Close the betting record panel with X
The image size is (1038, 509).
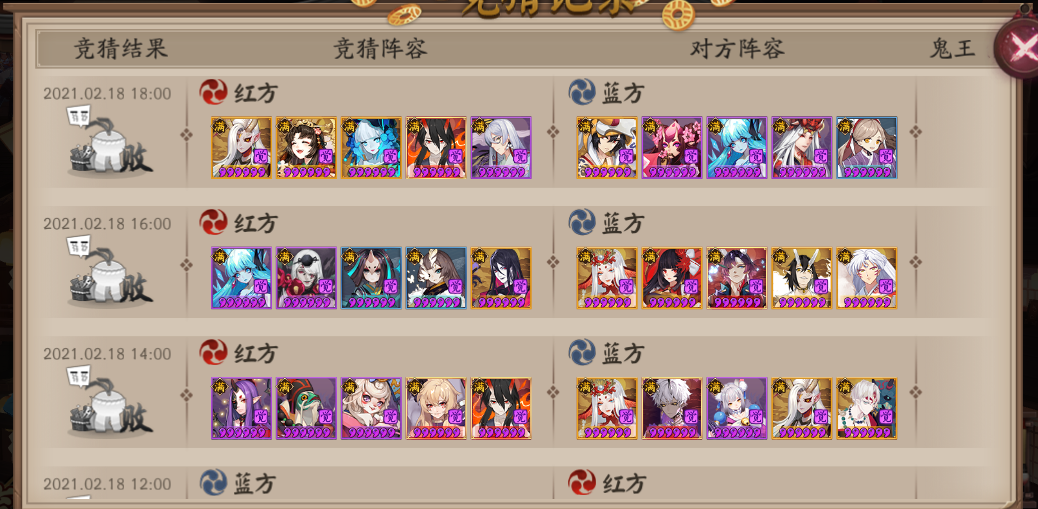point(1018,48)
